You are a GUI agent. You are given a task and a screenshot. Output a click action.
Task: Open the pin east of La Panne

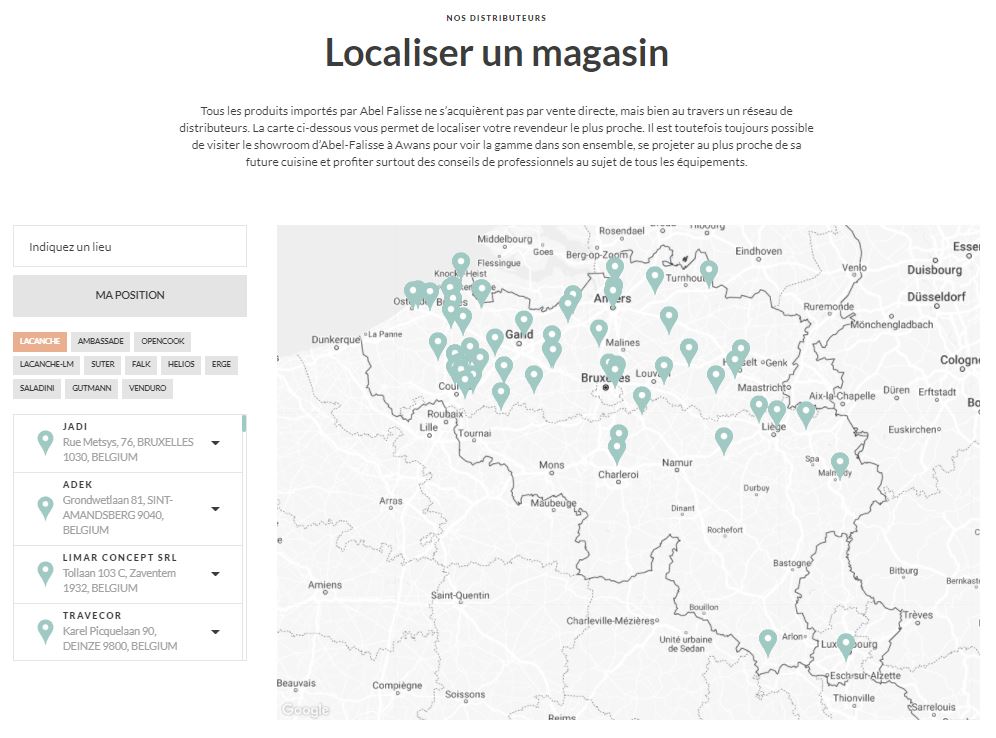(x=438, y=345)
